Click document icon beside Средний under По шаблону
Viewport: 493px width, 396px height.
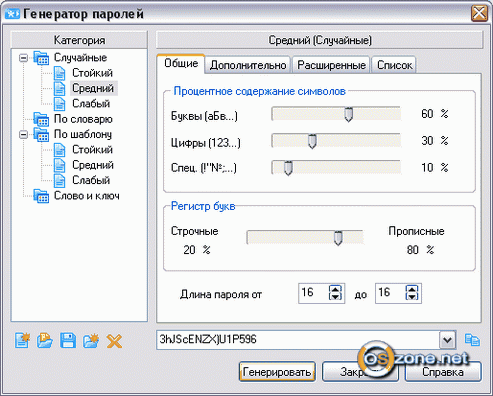click(x=60, y=165)
